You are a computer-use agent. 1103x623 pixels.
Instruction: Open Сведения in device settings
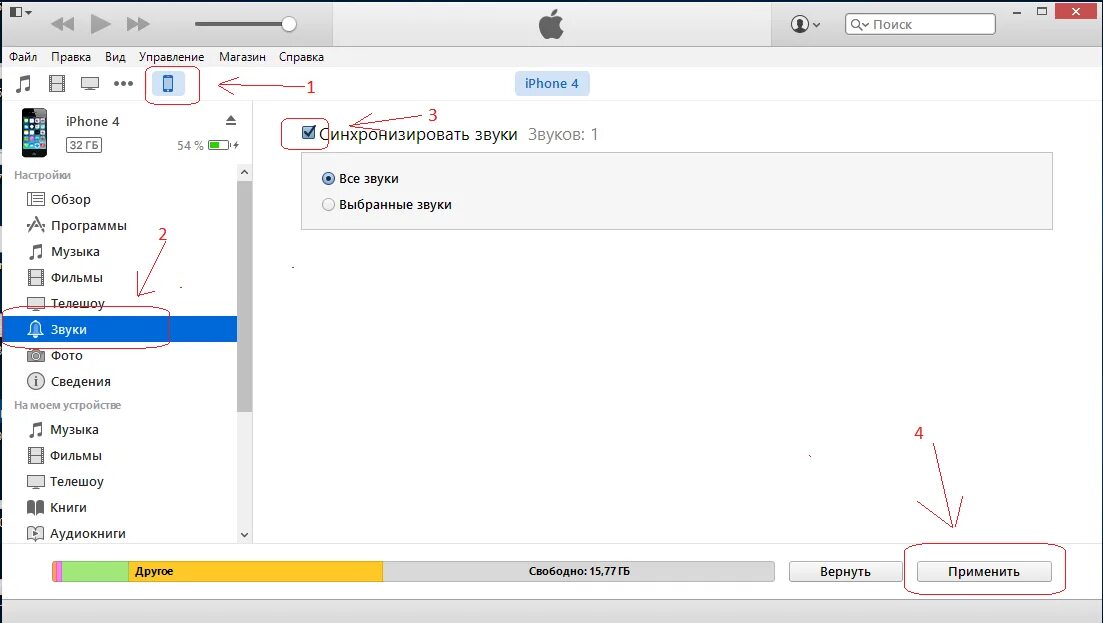click(x=120, y=381)
